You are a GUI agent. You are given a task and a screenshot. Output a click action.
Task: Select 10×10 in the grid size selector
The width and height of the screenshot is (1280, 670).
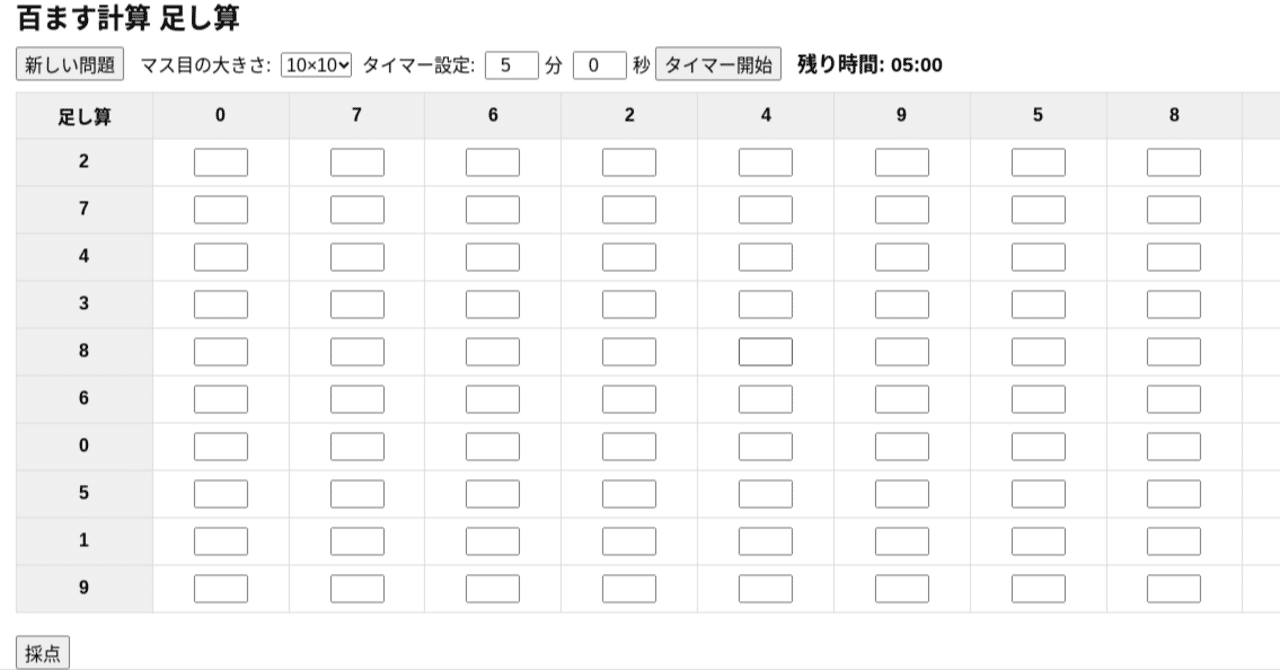pos(315,64)
